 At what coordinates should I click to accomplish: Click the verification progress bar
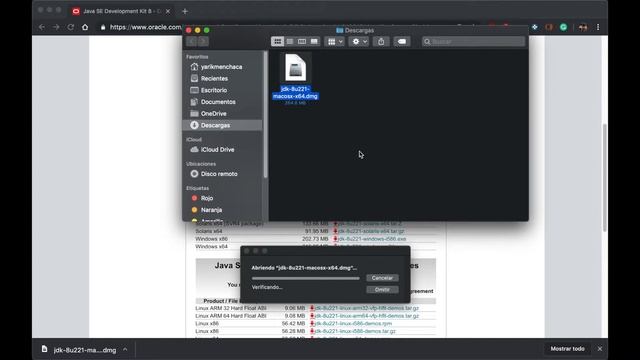(x=306, y=278)
